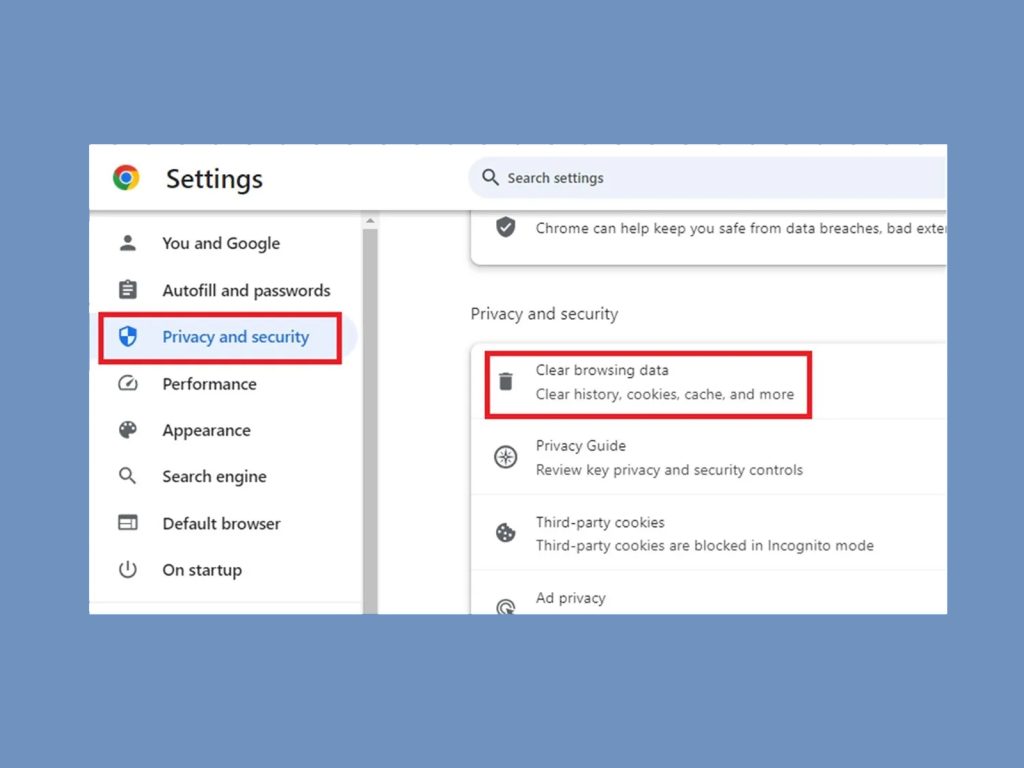Open Ad privacy settings
Viewport: 1024px width, 768px height.
pos(709,593)
